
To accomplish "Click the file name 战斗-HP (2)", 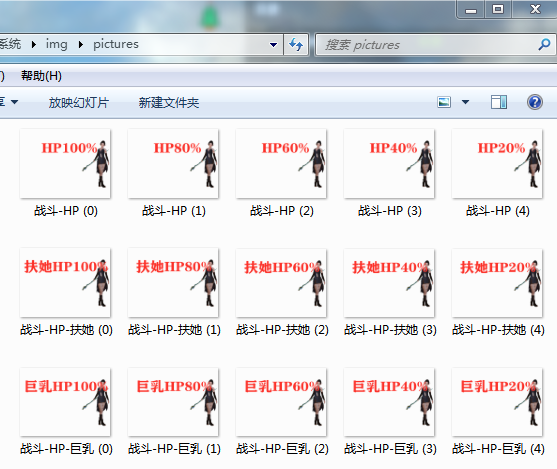I will (282, 211).
